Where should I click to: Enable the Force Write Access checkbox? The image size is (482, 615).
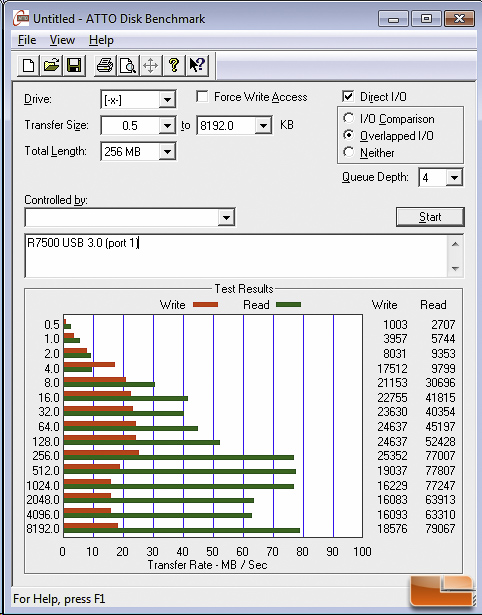202,96
